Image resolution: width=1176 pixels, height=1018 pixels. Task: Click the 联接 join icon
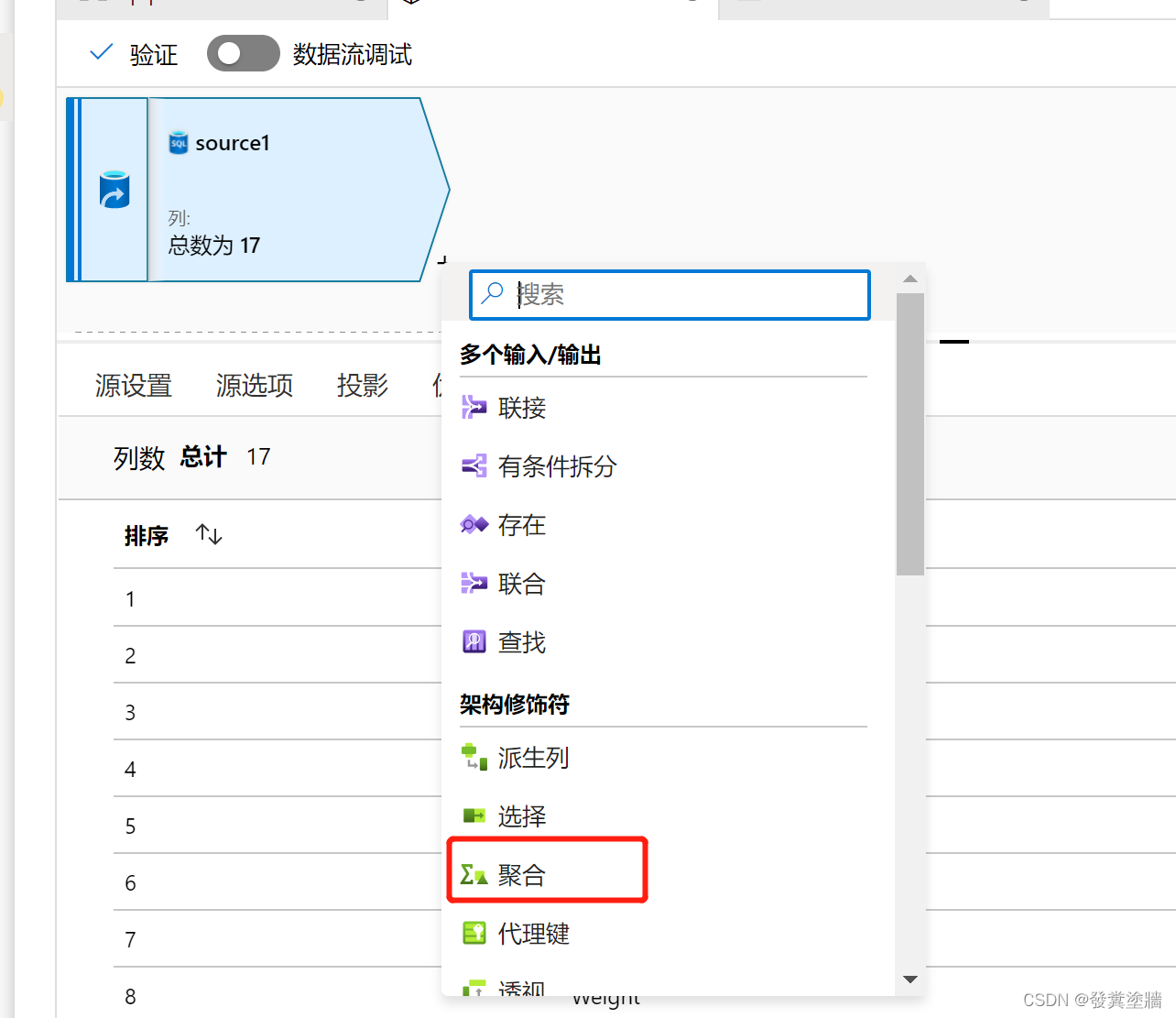tap(474, 407)
